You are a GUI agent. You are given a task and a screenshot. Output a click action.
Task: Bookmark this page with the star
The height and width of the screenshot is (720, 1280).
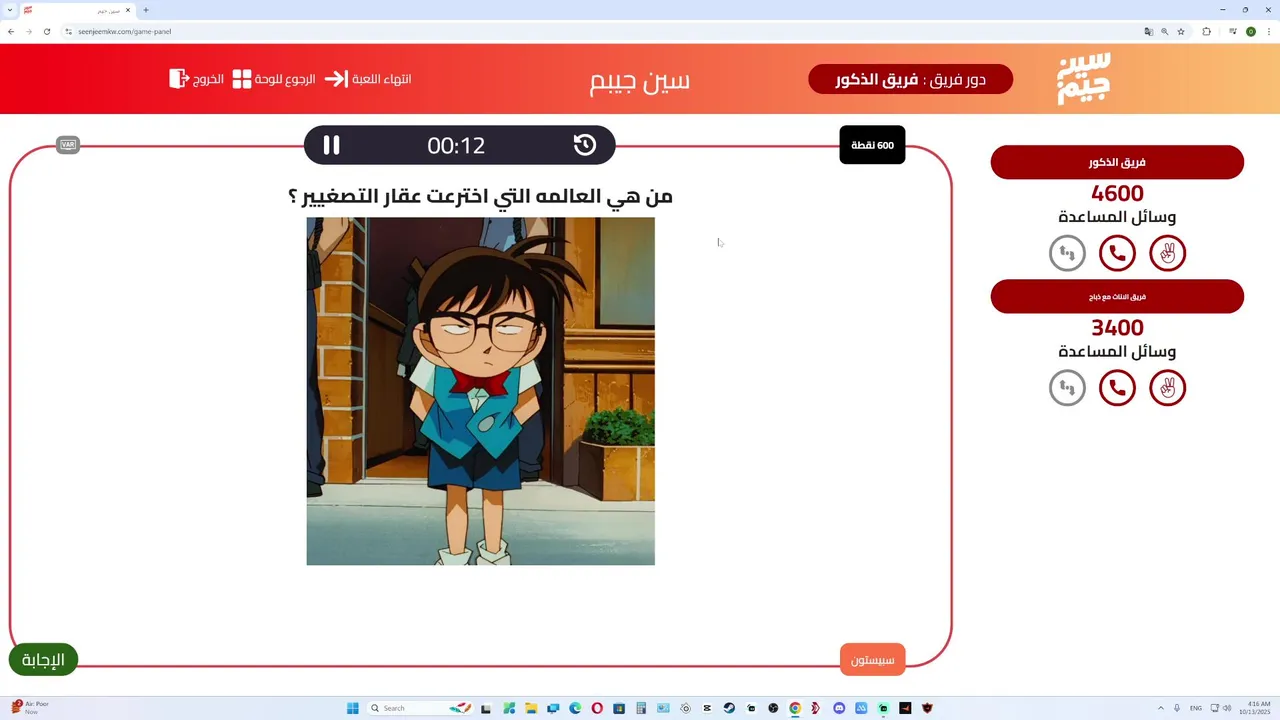coord(1181,31)
